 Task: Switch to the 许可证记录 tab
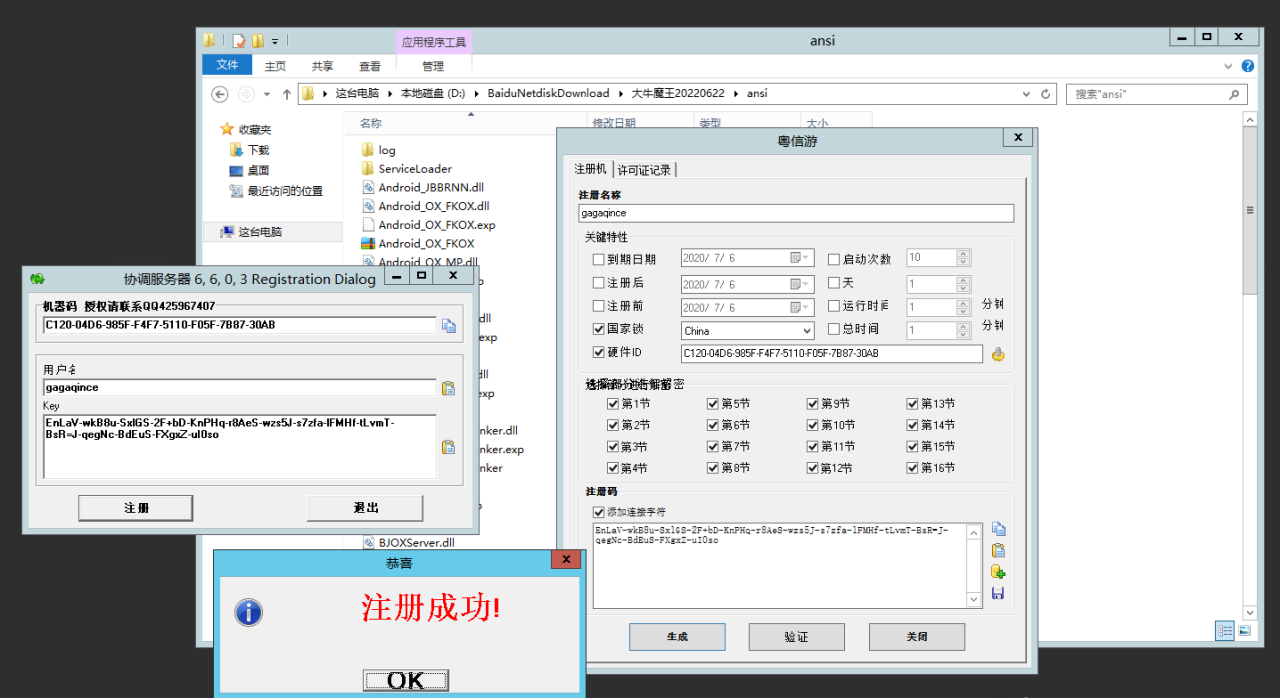(644, 169)
